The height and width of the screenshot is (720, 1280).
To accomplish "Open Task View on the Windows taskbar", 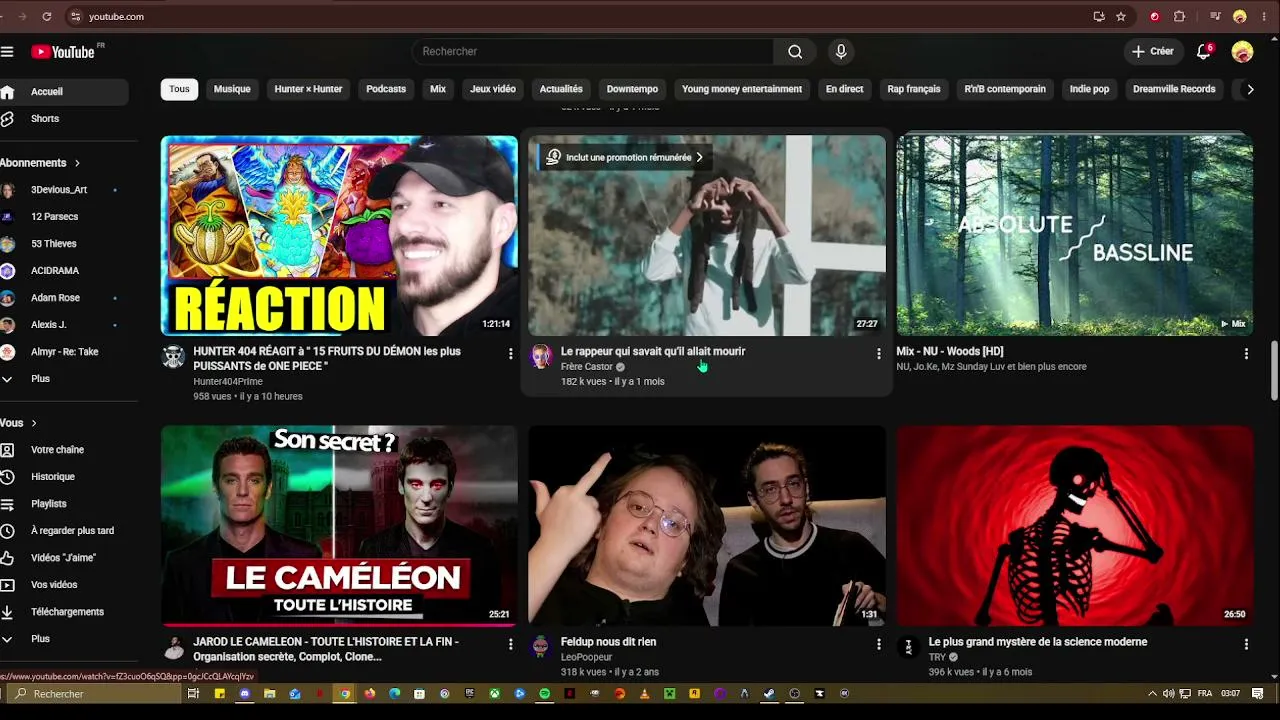I will tap(193, 694).
